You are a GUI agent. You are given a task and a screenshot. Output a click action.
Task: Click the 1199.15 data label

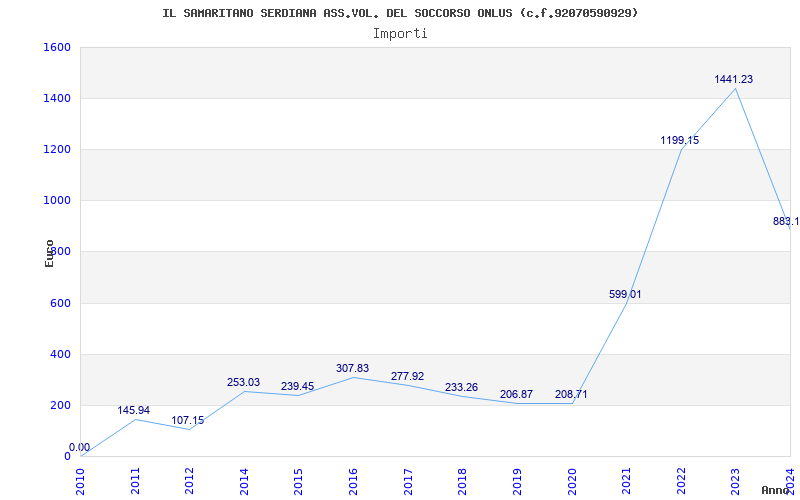[680, 140]
